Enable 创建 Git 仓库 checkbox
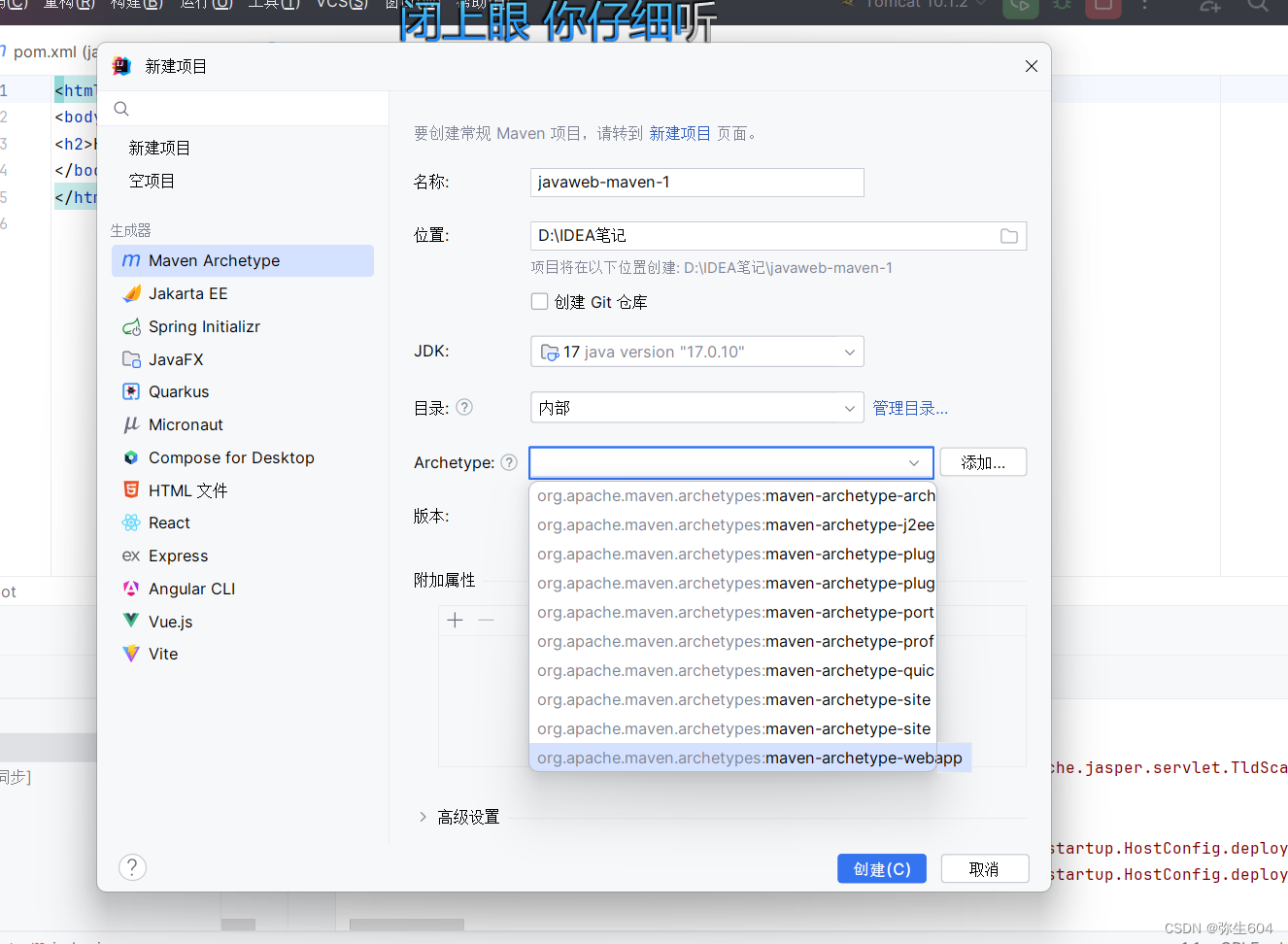Image resolution: width=1288 pixels, height=944 pixels. coord(539,301)
